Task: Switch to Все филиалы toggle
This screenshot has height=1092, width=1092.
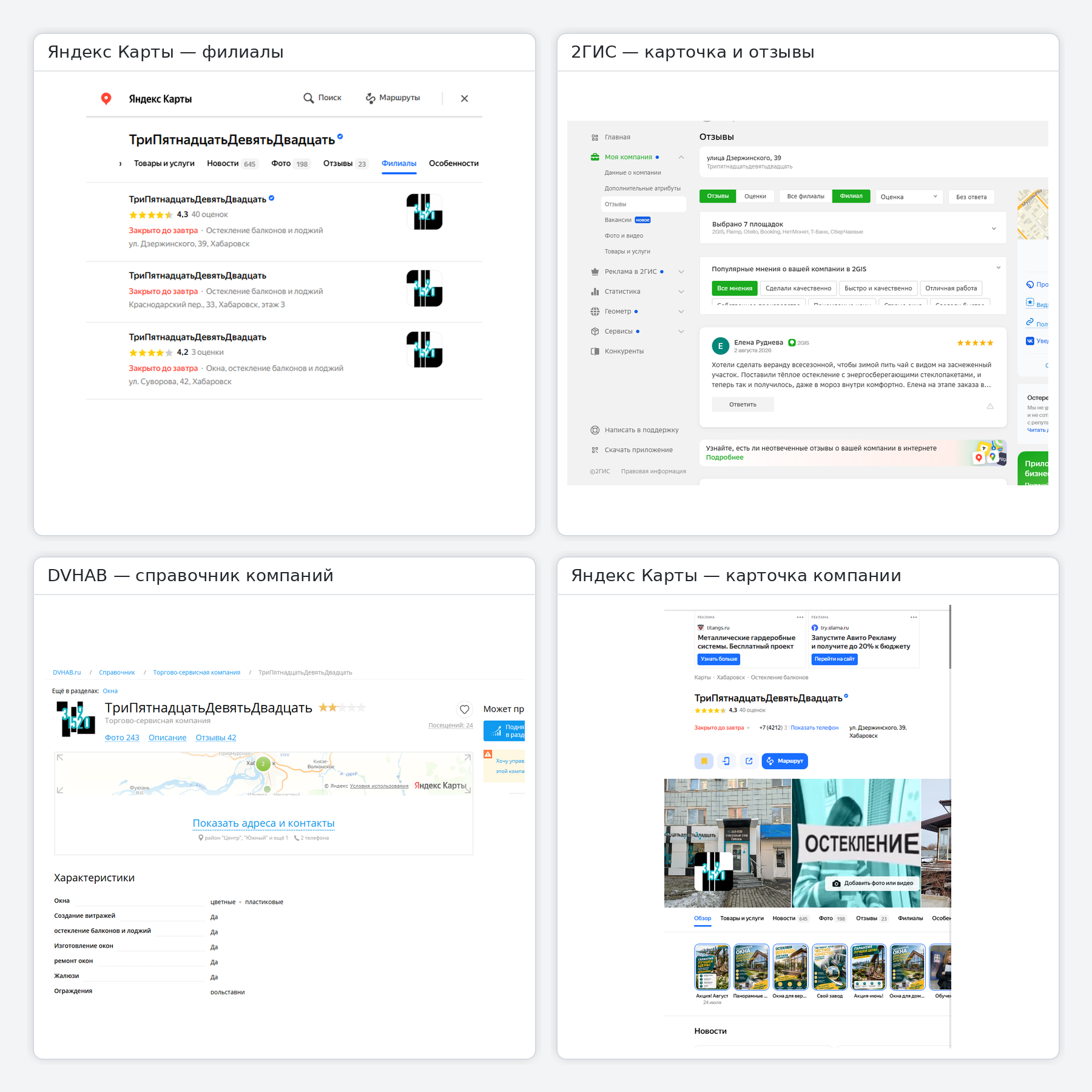Action: pyautogui.click(x=806, y=196)
